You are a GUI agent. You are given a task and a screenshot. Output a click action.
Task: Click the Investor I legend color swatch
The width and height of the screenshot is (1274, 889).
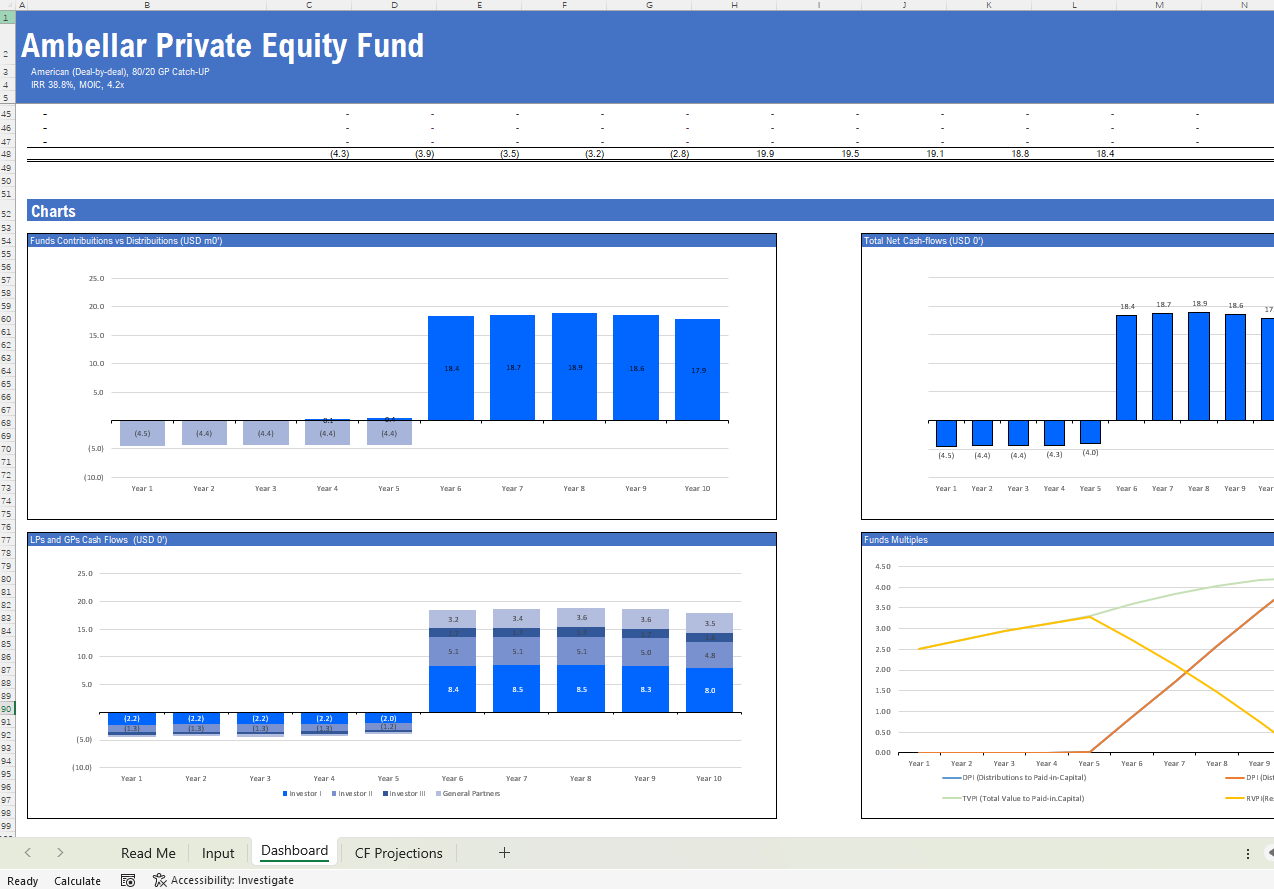[x=285, y=794]
